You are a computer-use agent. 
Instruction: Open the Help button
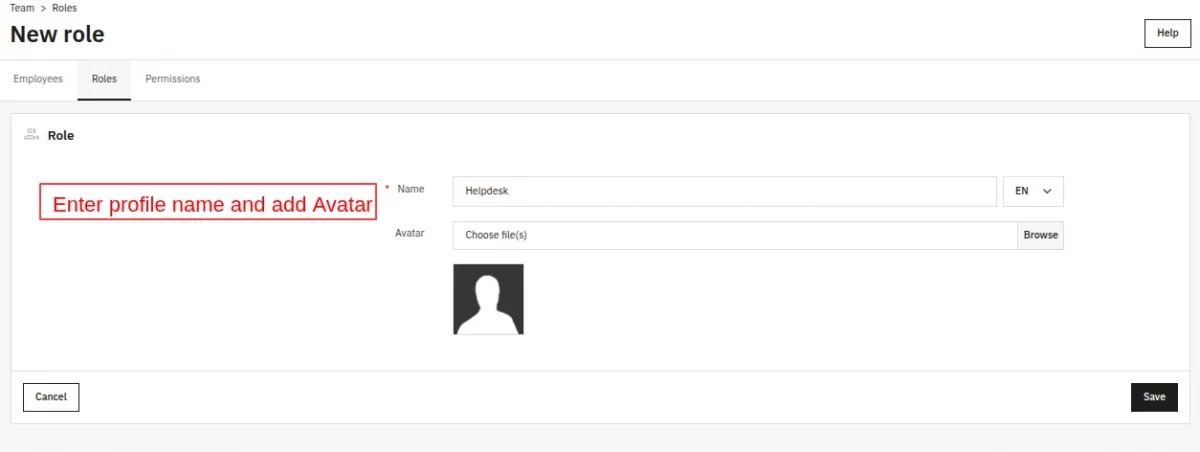pos(1168,33)
